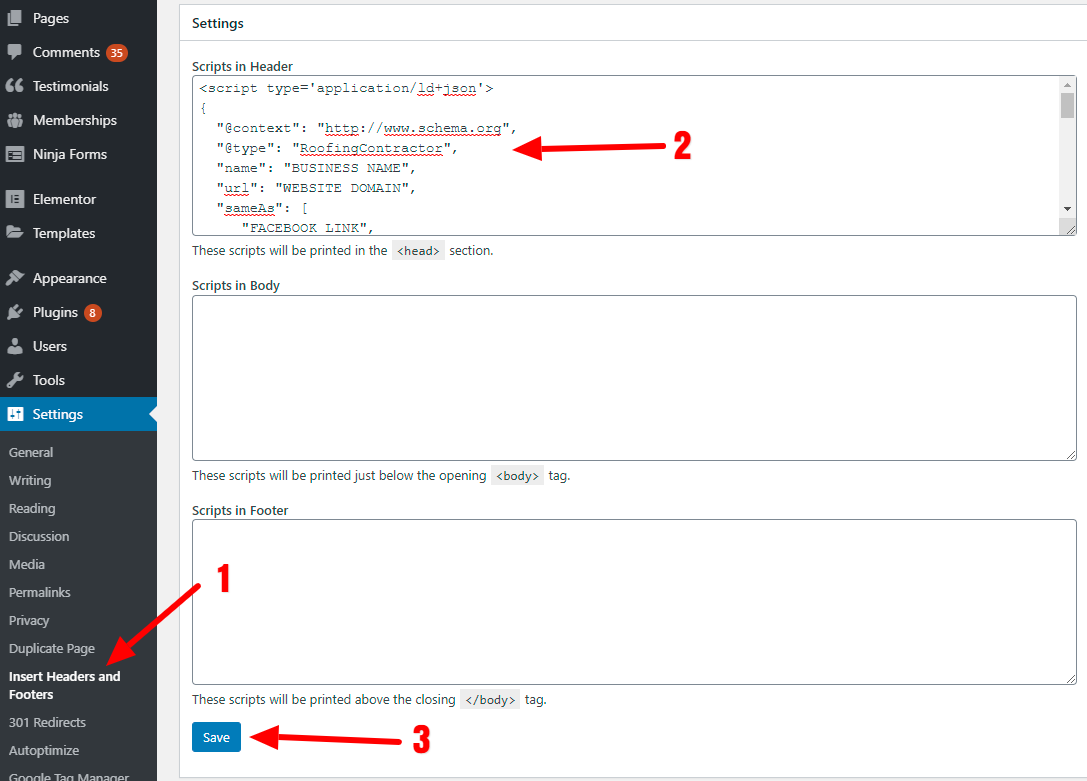The width and height of the screenshot is (1087, 781).
Task: Click the Testimonials quote icon
Action: 15,86
